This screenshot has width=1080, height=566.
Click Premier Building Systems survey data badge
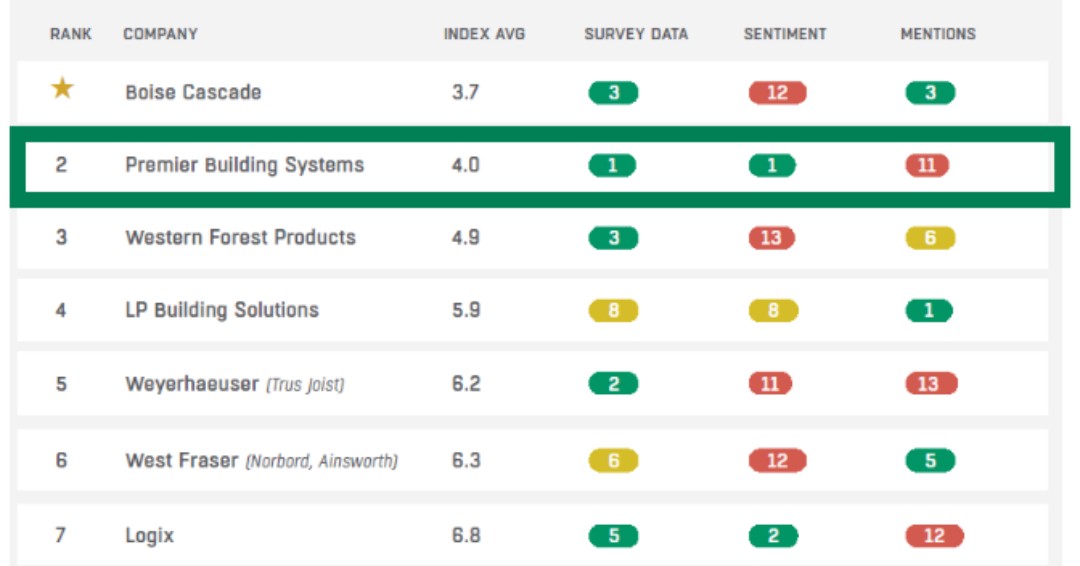click(612, 165)
